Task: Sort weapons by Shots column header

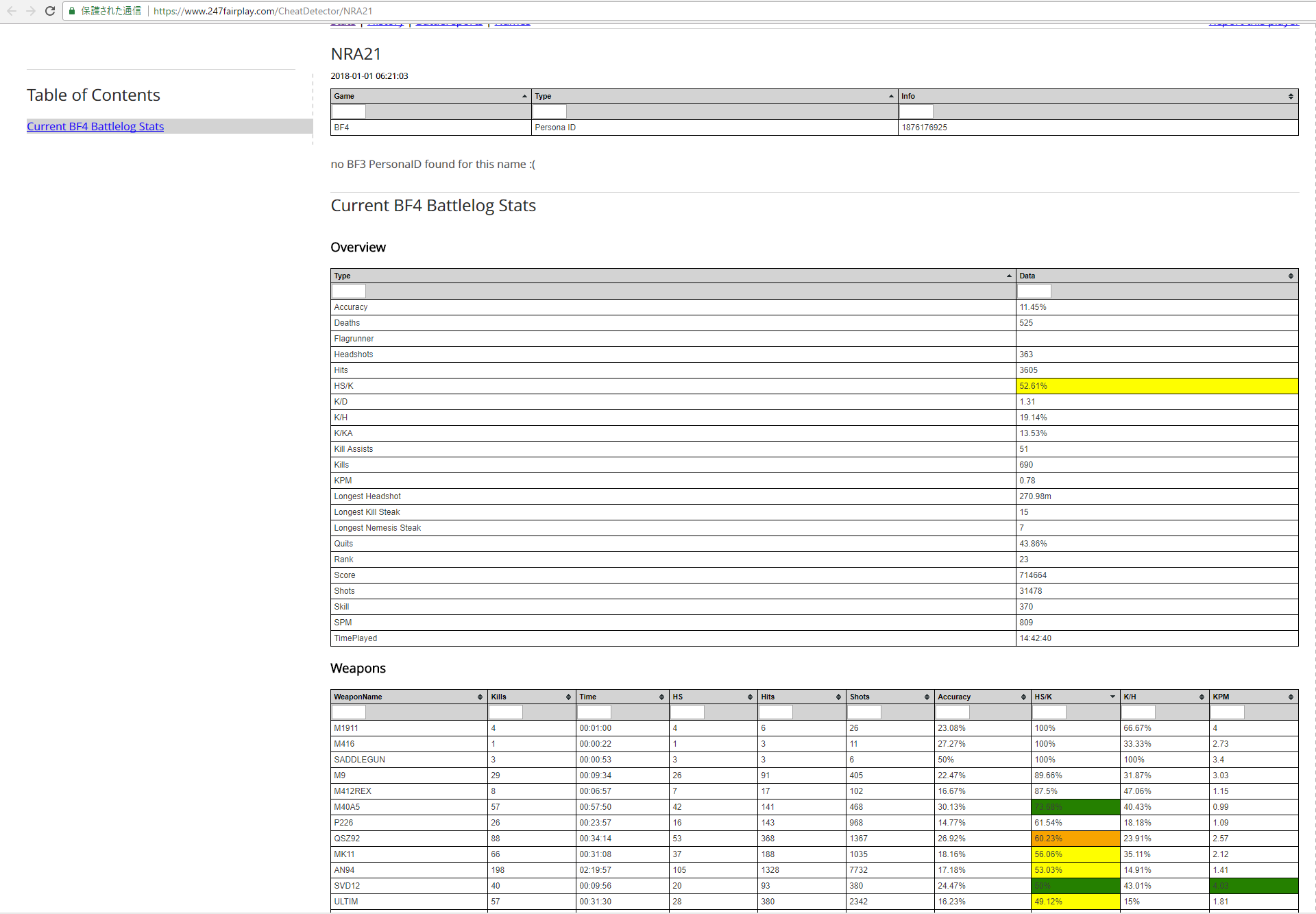Action: [889, 697]
